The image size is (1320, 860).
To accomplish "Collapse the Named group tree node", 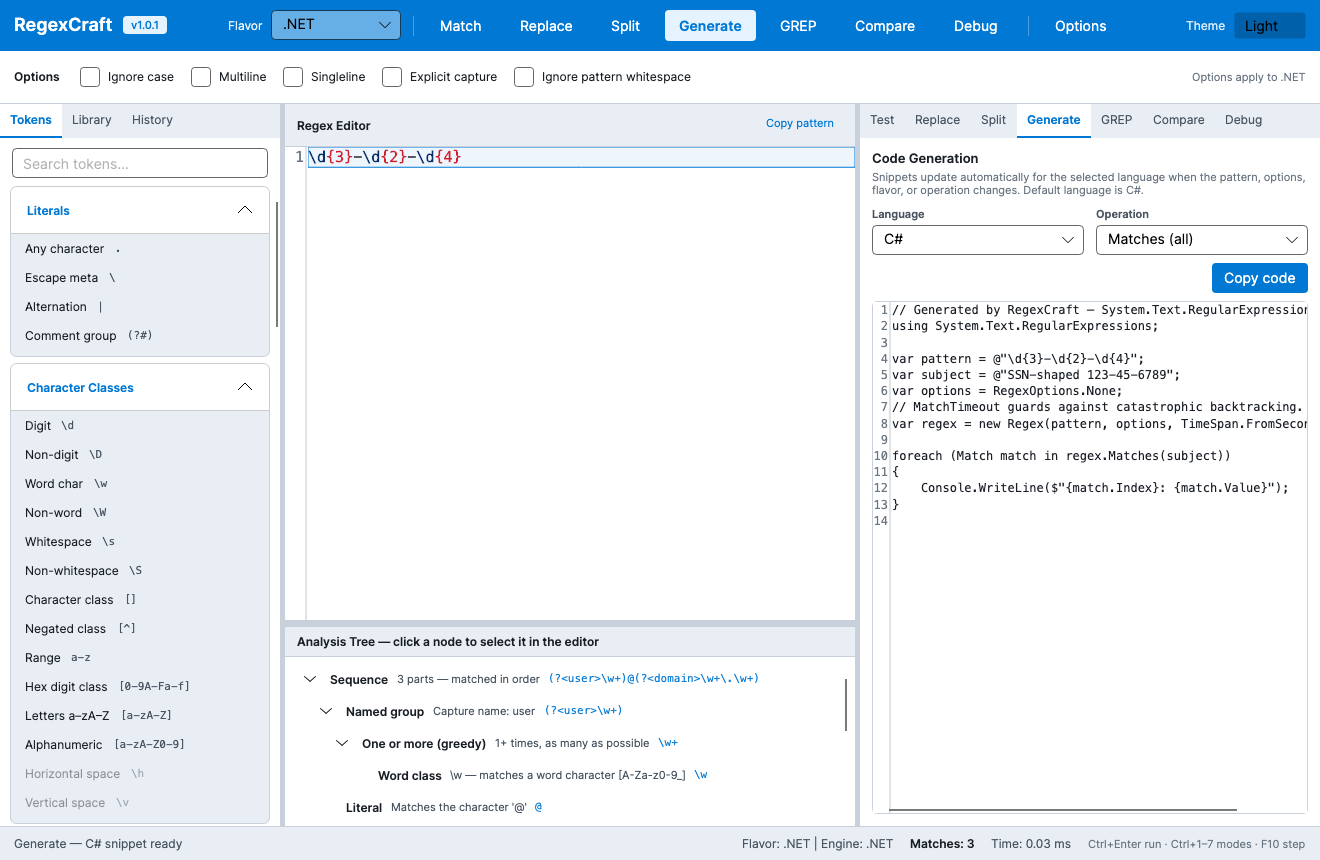I will click(326, 712).
